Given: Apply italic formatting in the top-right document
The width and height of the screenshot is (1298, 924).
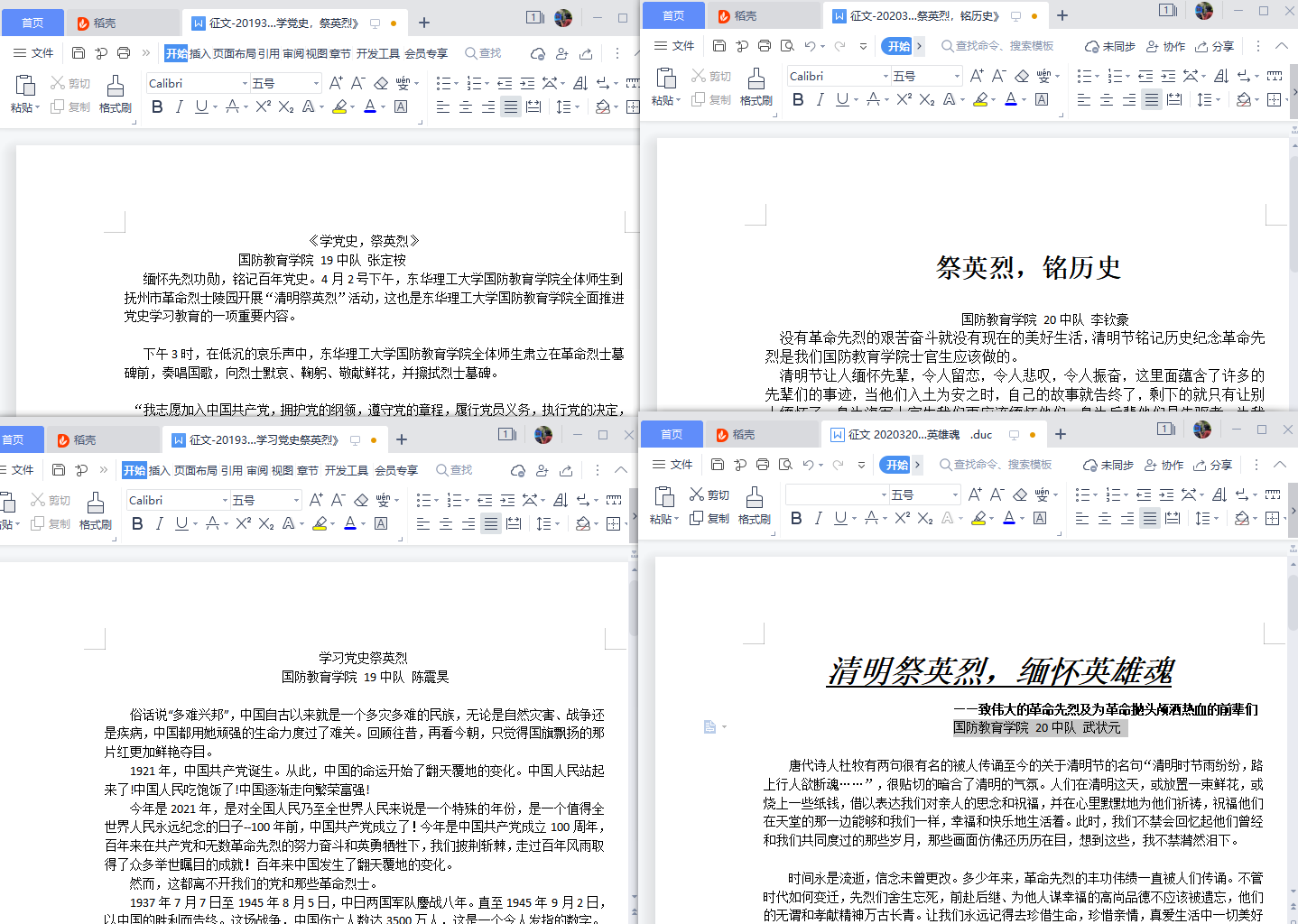Looking at the screenshot, I should click(820, 99).
